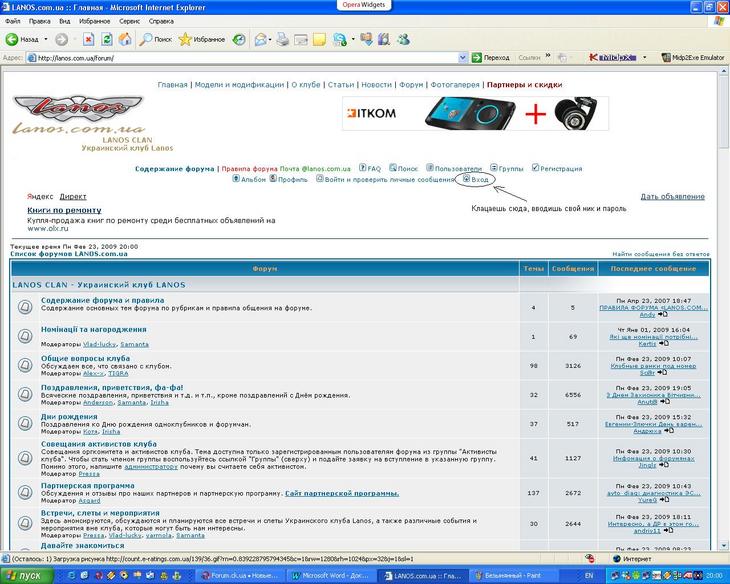Click the Windows Пуск start button

click(x=22, y=576)
